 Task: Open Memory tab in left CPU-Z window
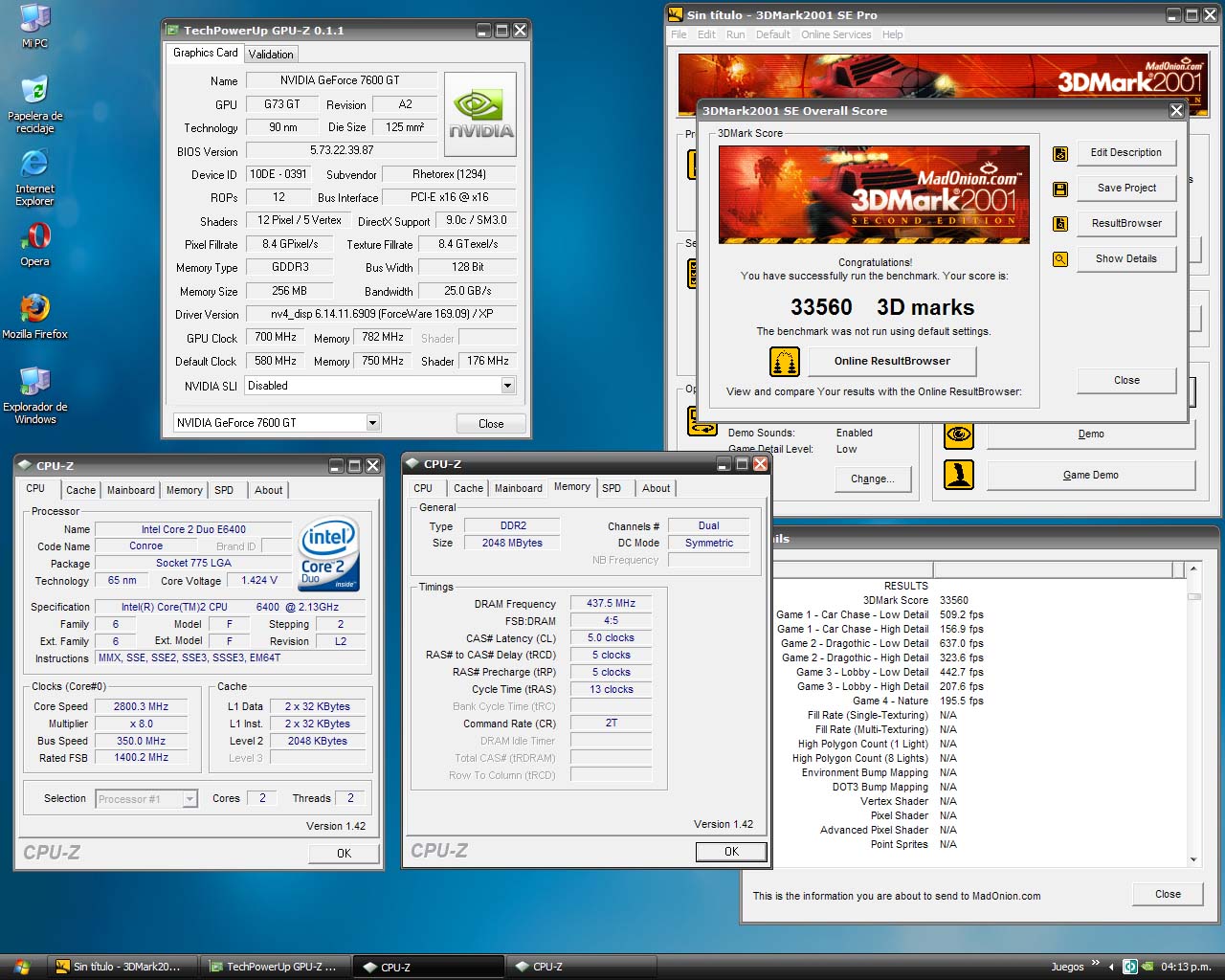point(184,490)
